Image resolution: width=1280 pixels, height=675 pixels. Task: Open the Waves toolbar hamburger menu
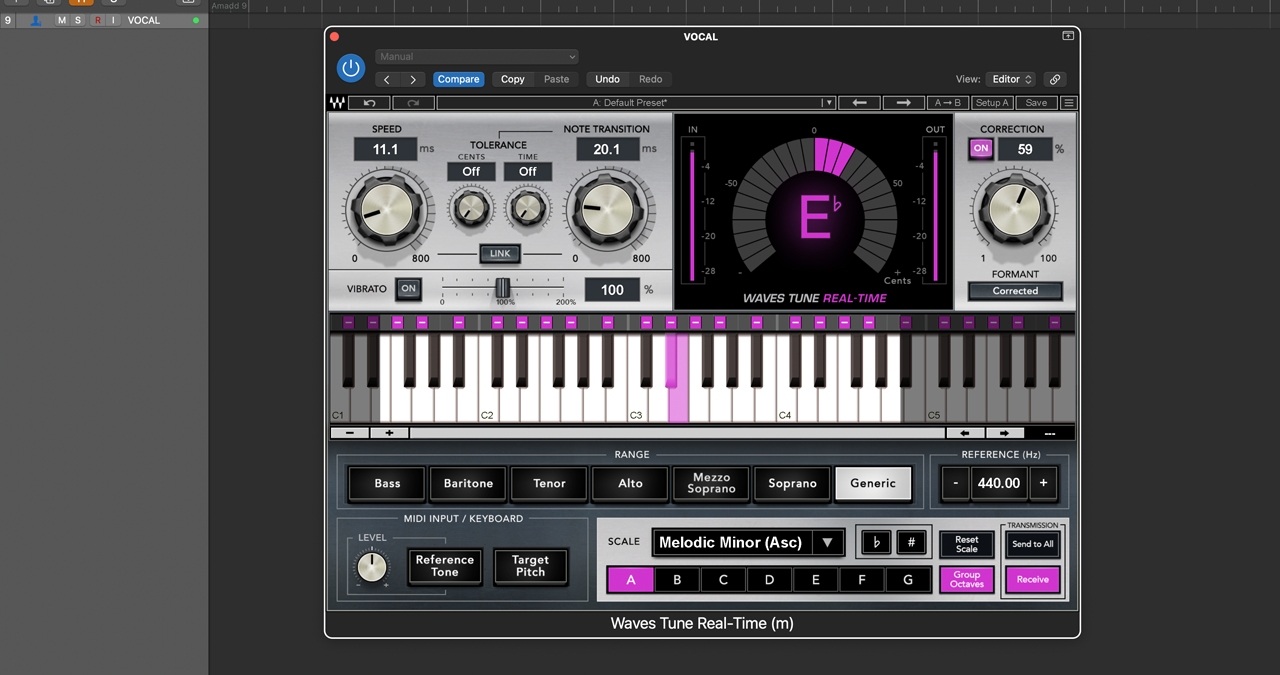click(1069, 103)
